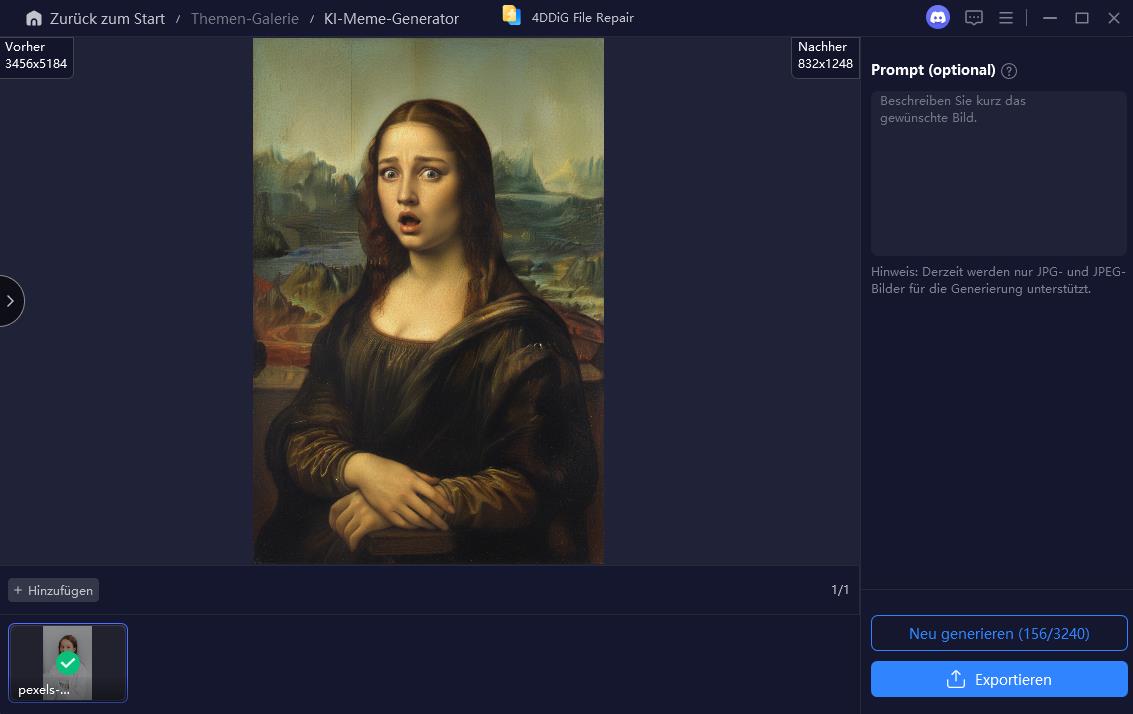1133x714 pixels.
Task: Select the KI-Meme-Generator breadcrumb
Action: [391, 18]
